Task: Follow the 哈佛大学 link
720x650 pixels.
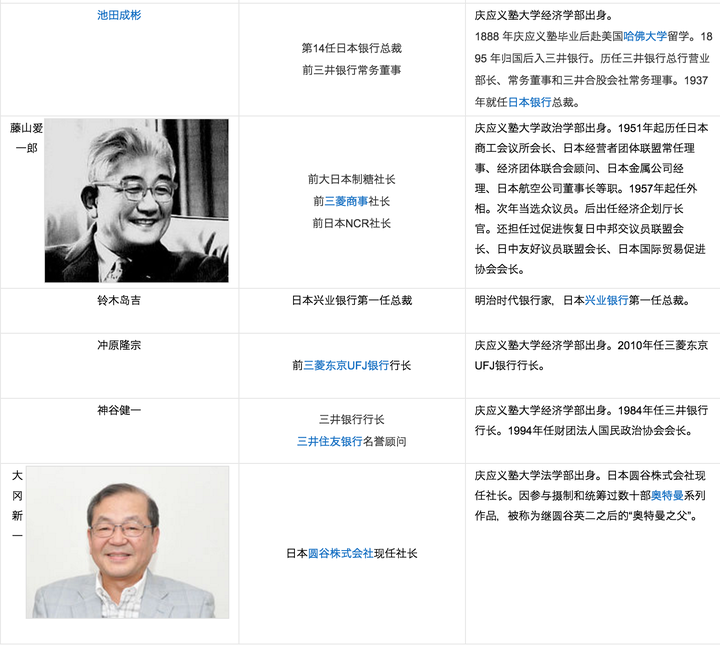Action: (645, 36)
